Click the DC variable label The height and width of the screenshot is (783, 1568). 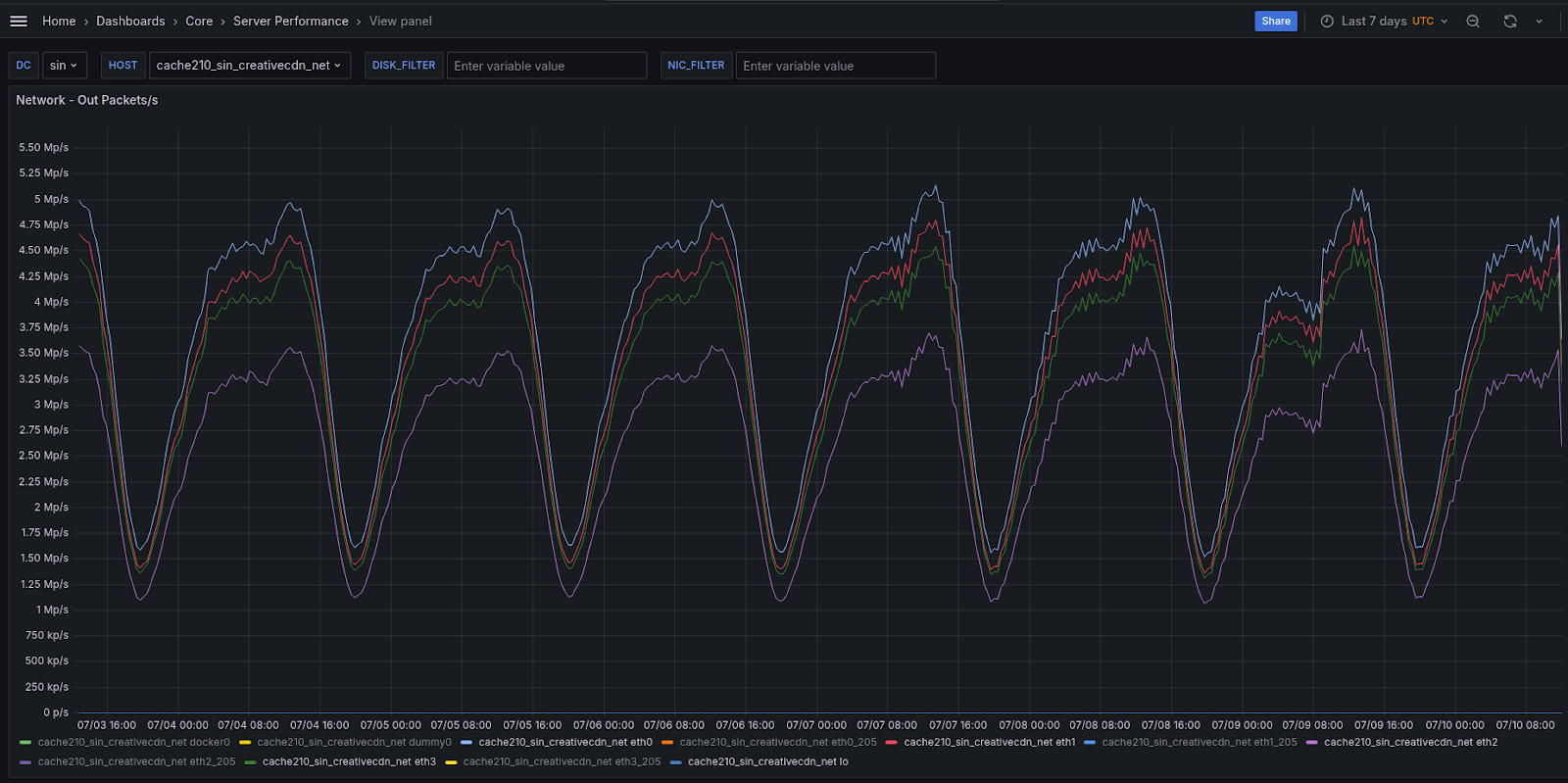[24, 66]
